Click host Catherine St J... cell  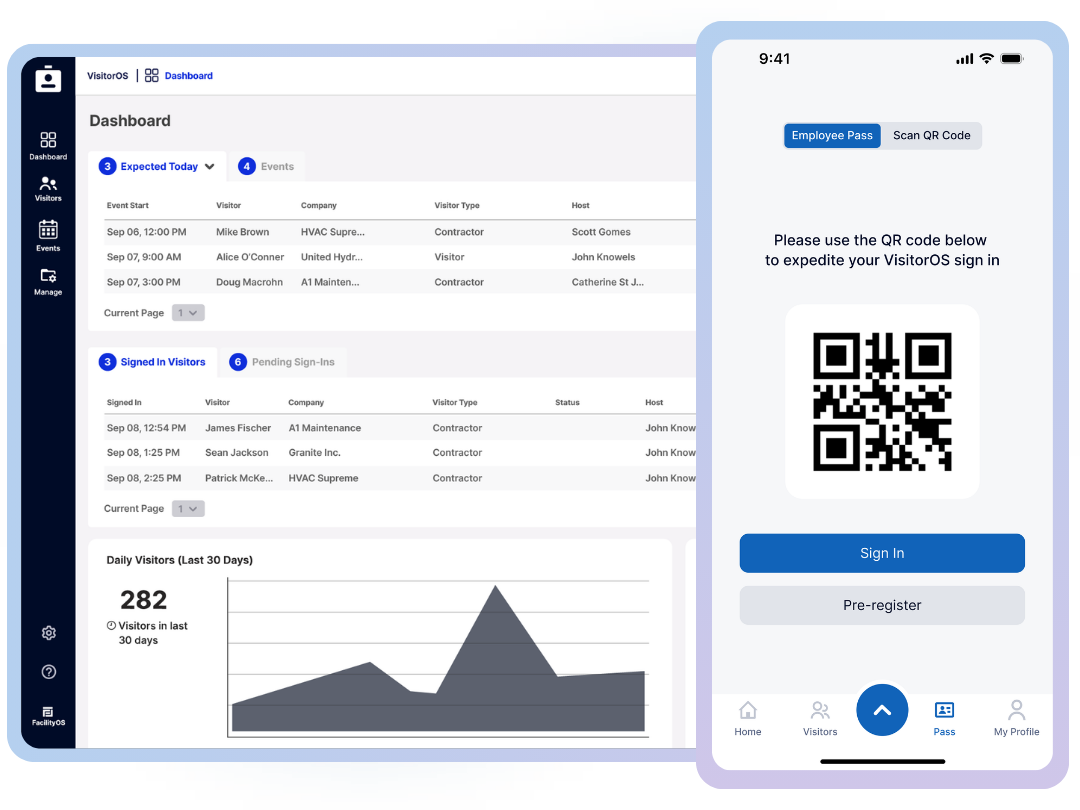click(x=608, y=282)
